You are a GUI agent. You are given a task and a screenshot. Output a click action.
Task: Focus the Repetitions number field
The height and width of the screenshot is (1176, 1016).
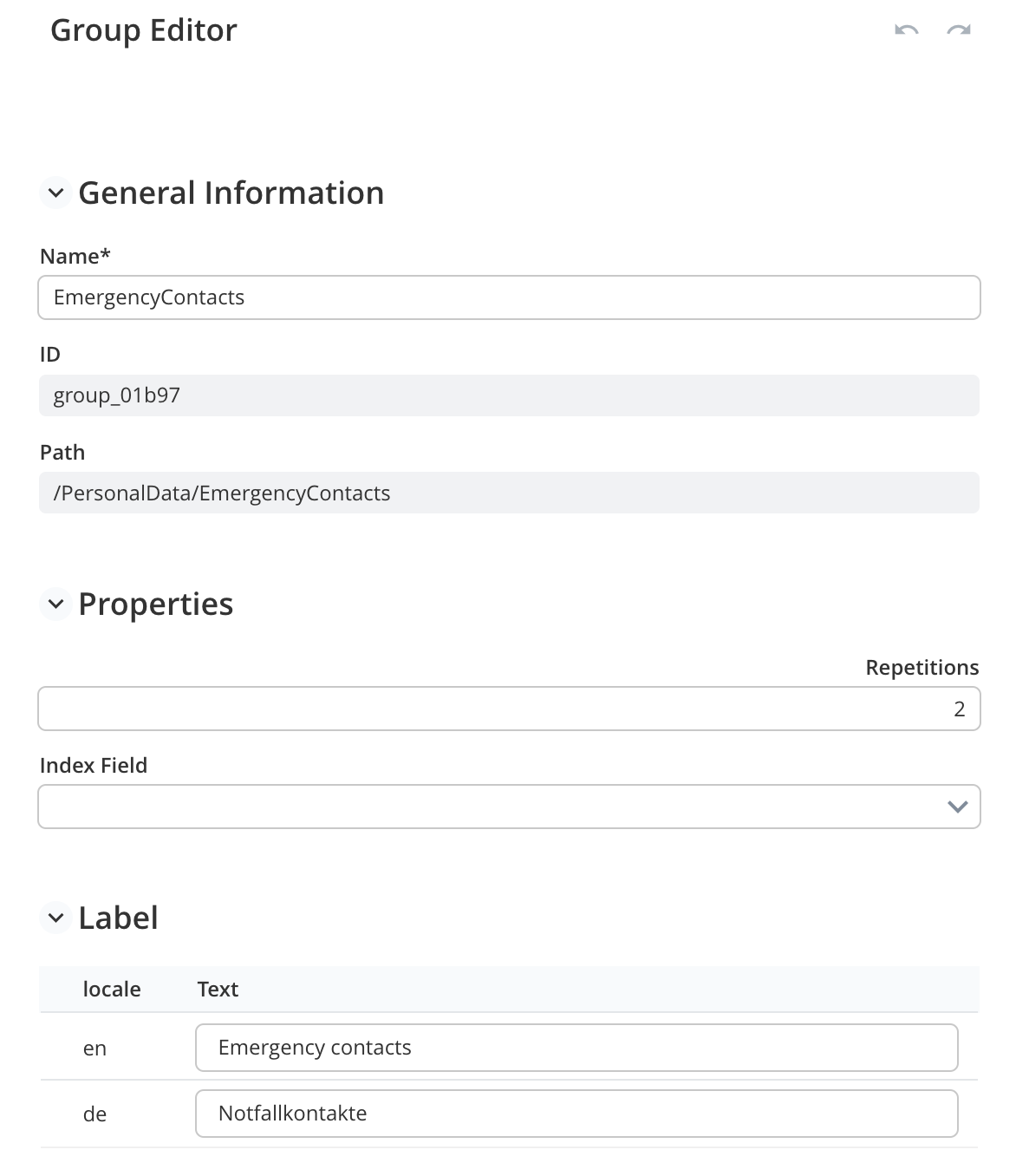[x=509, y=709]
